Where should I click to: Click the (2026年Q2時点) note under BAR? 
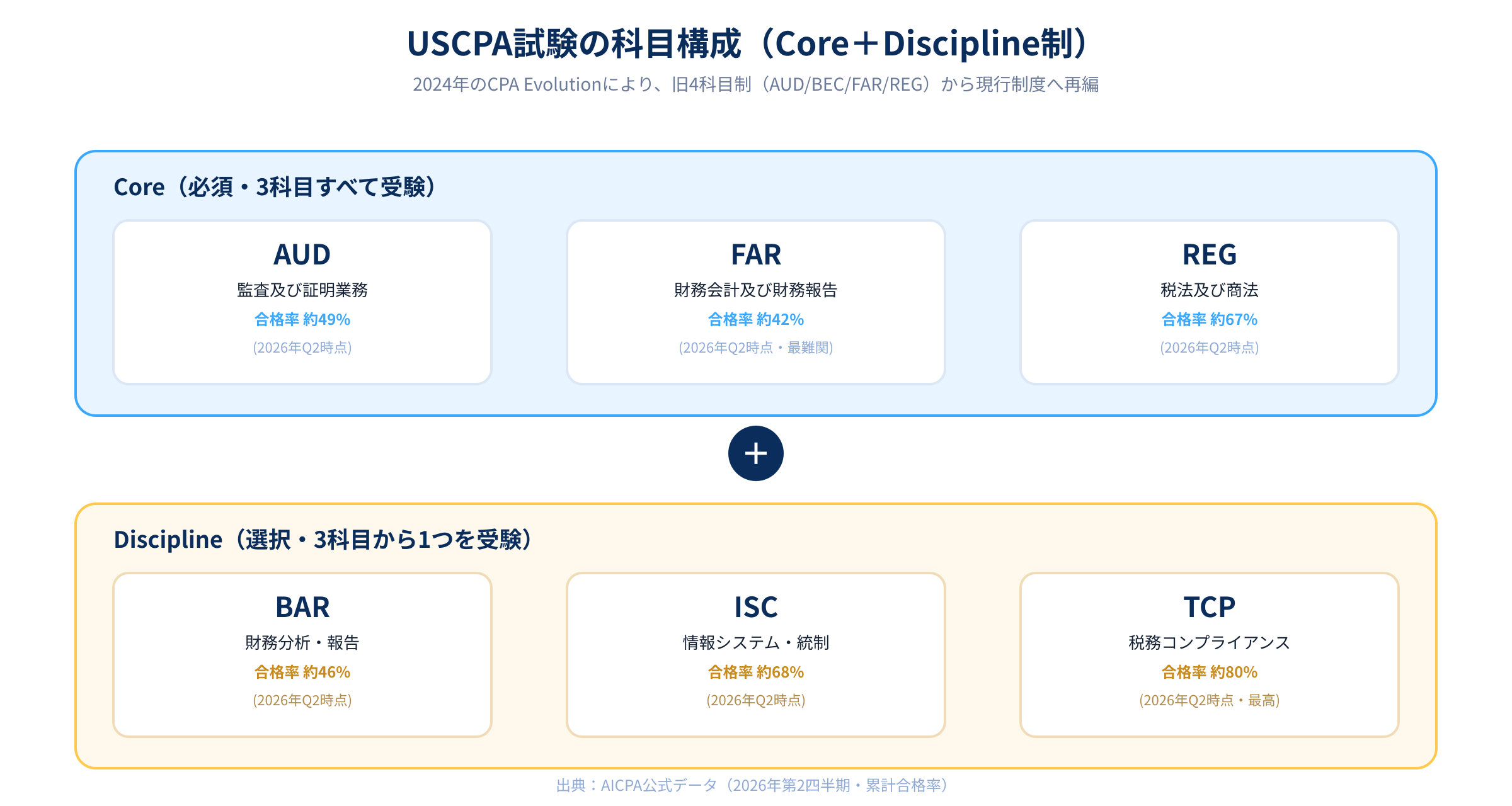coord(302,700)
